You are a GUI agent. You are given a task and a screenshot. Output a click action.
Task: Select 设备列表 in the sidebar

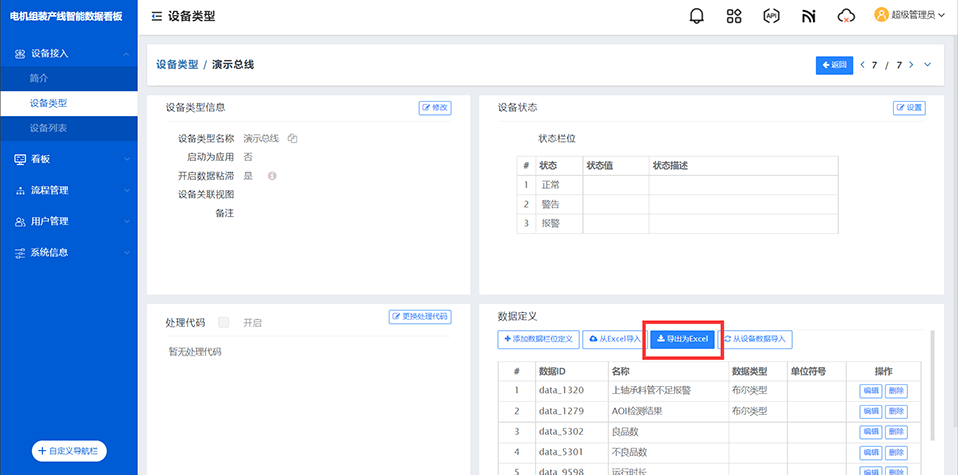[x=49, y=128]
